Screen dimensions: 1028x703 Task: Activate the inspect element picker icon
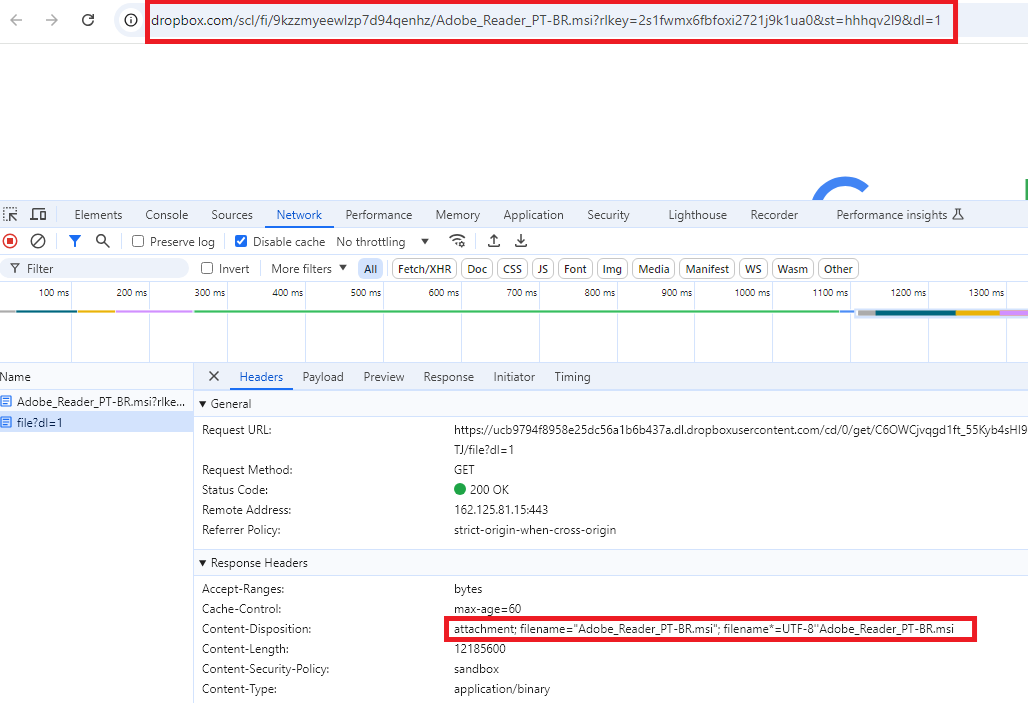point(10,214)
